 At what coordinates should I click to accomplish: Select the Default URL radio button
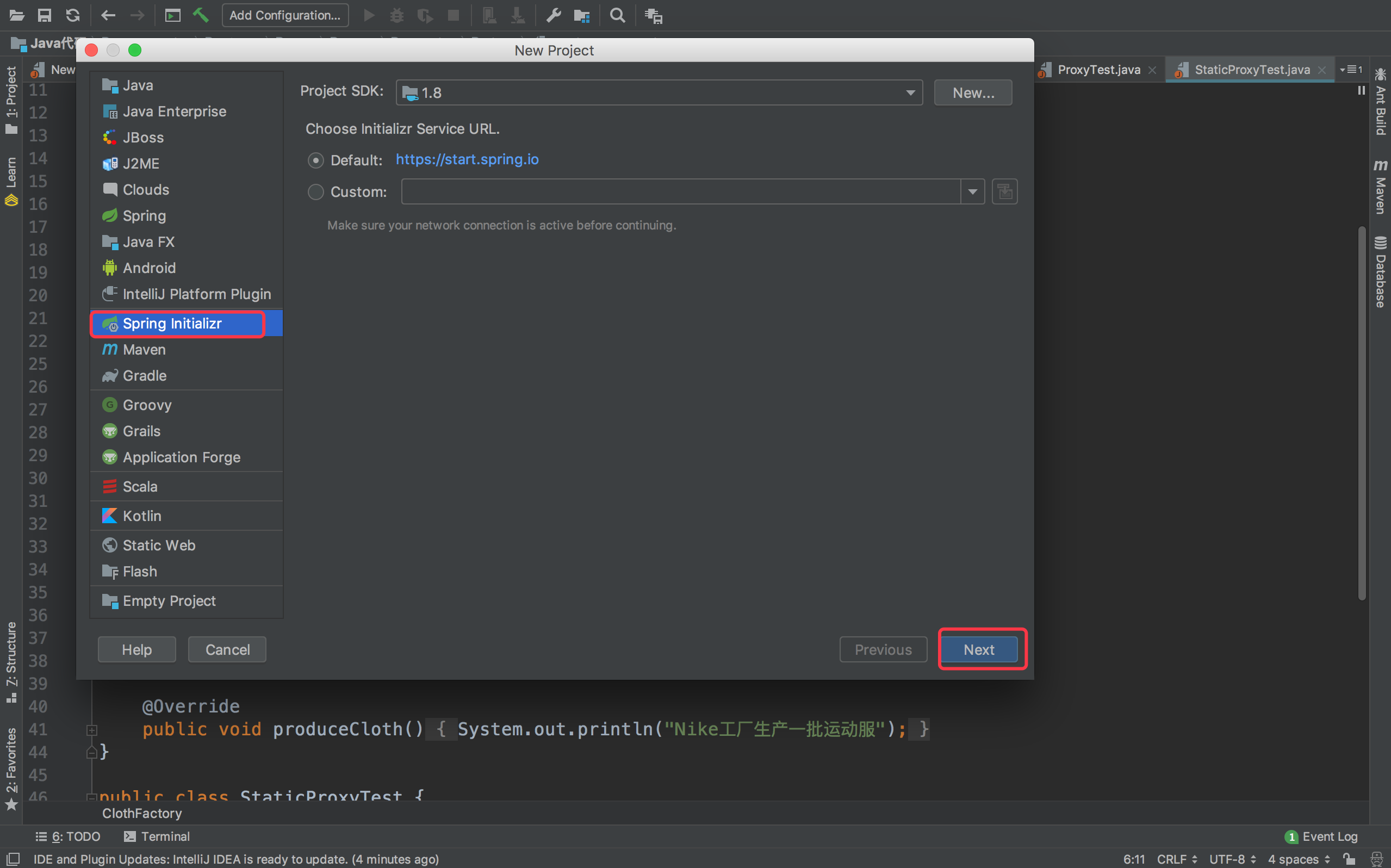[x=315, y=160]
